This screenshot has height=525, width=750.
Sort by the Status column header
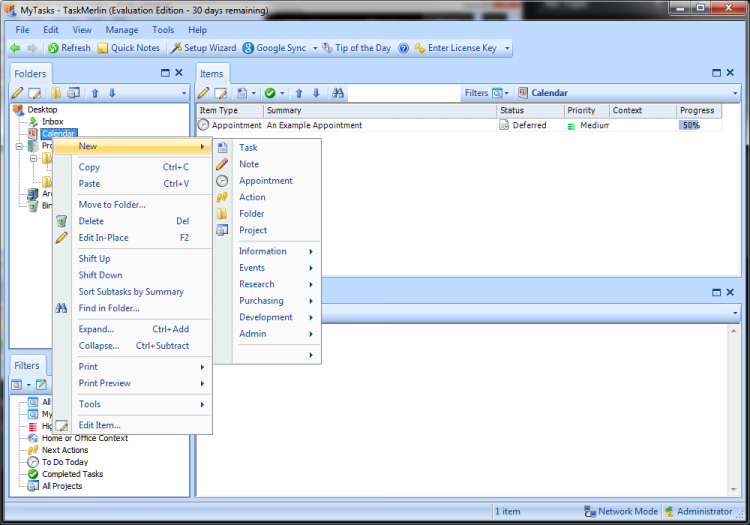[530, 110]
